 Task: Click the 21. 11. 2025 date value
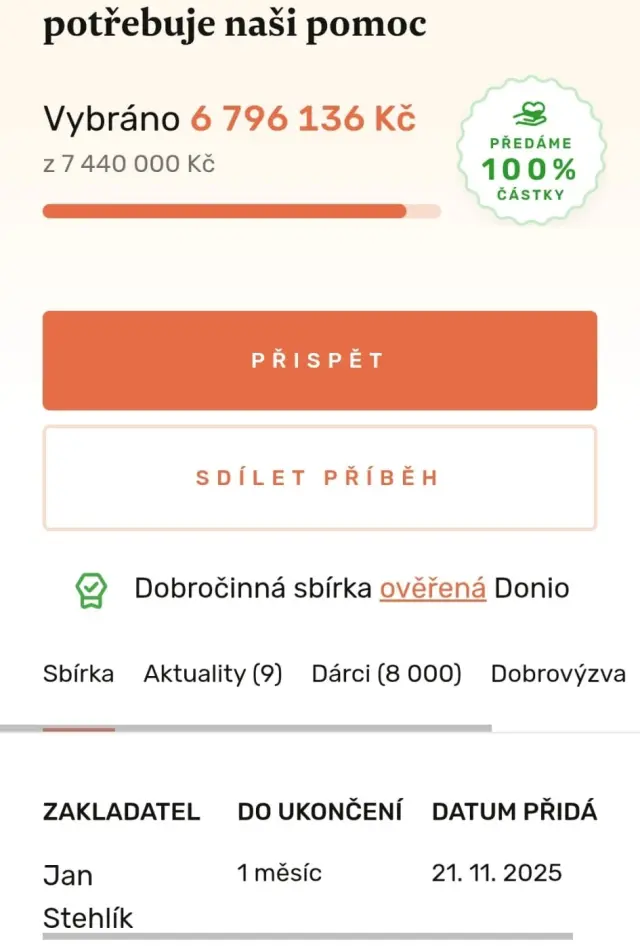click(x=497, y=873)
